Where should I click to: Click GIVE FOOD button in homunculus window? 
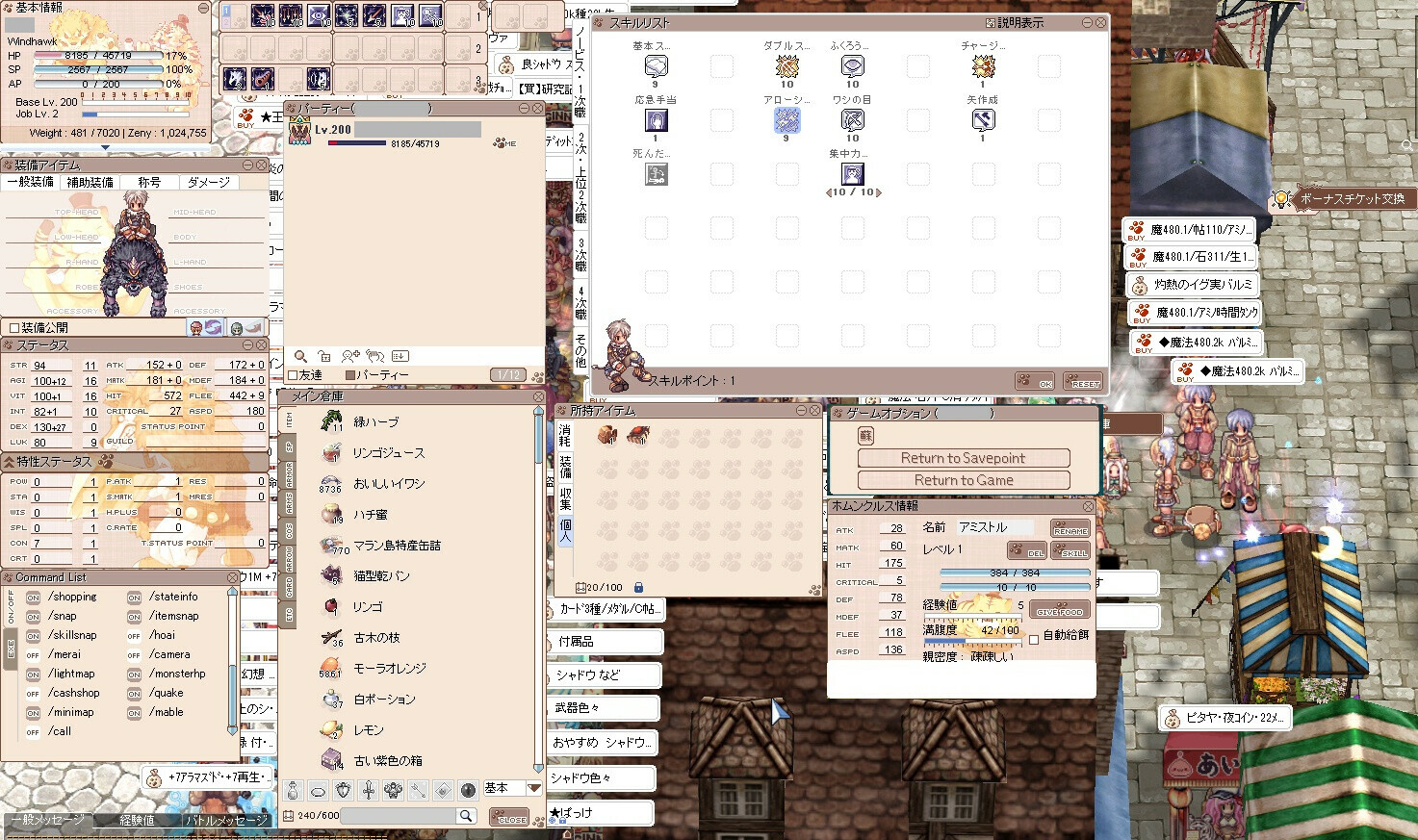click(x=1059, y=610)
